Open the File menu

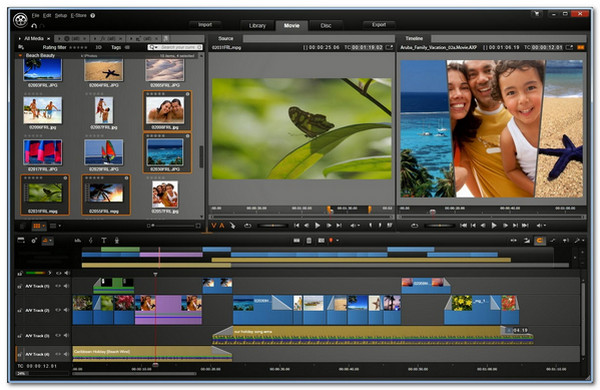[35, 16]
